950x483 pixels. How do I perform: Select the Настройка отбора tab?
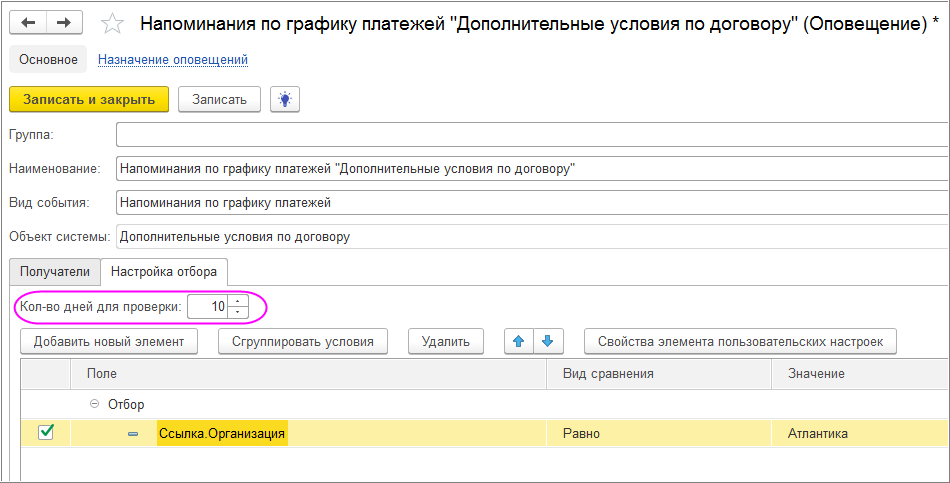coord(164,271)
